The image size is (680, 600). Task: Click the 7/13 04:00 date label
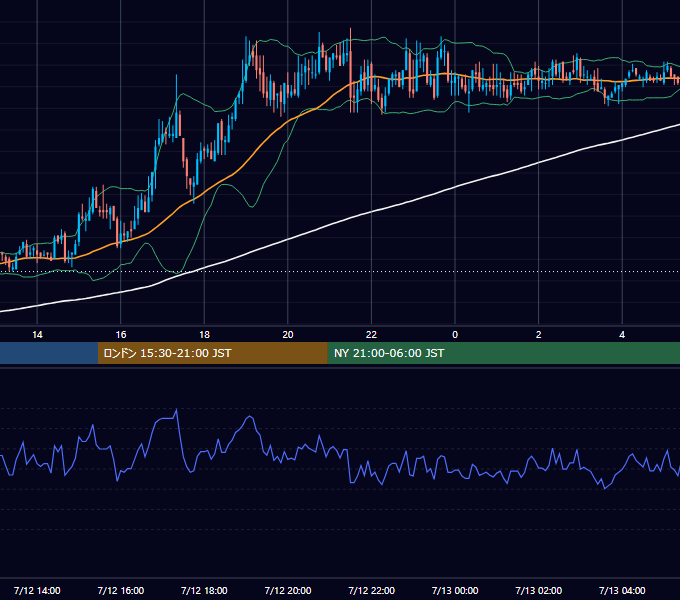(622, 590)
